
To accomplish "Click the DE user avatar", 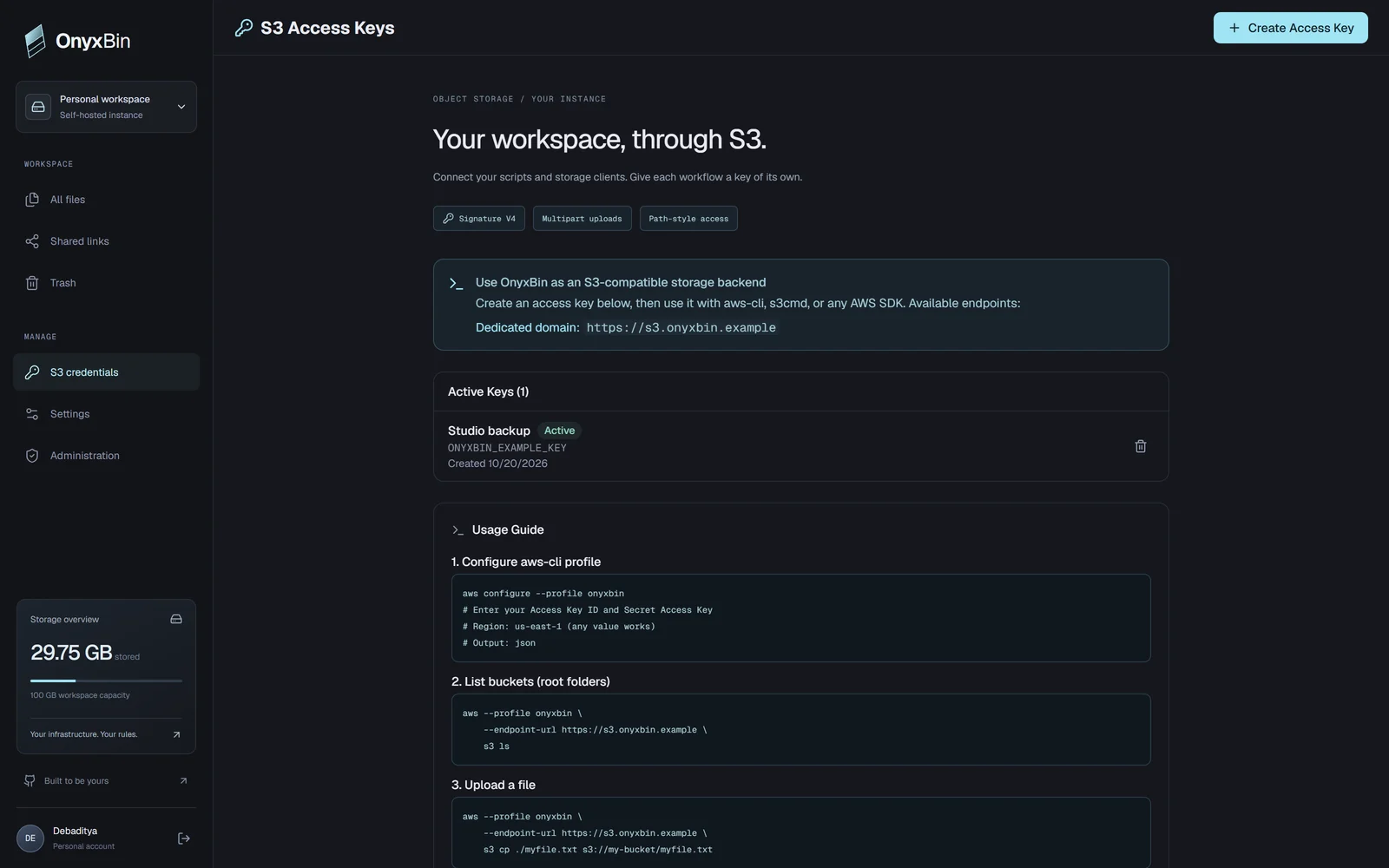I will click(30, 838).
